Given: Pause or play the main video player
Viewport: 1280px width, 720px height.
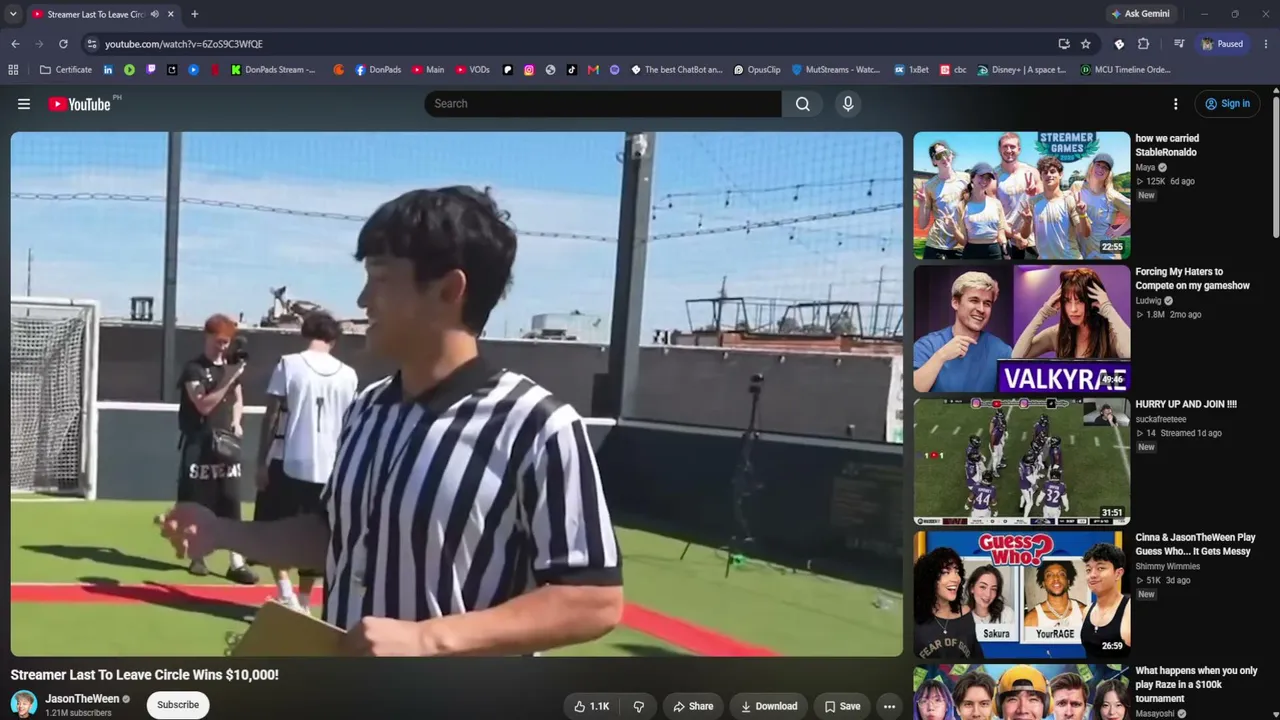Looking at the screenshot, I should point(457,394).
